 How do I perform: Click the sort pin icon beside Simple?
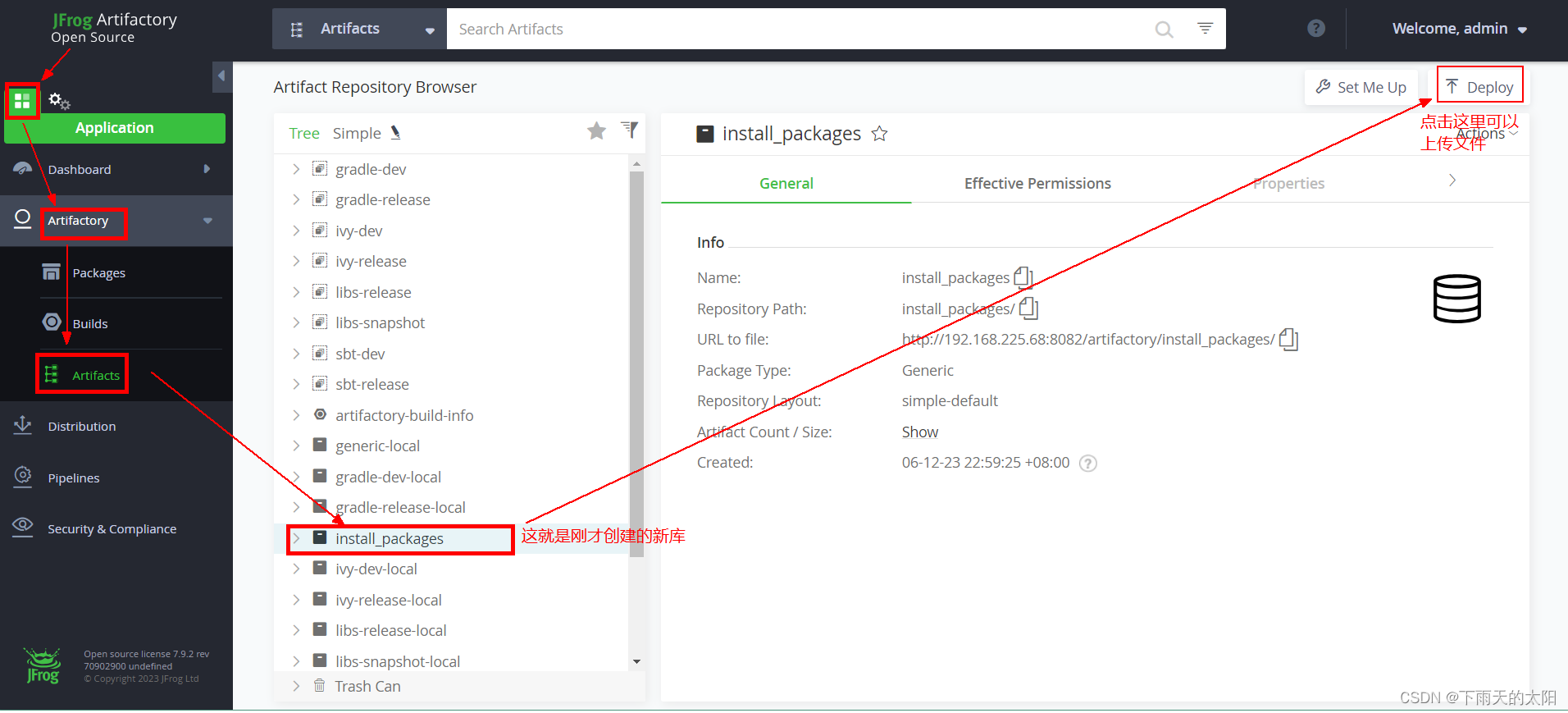(x=396, y=132)
